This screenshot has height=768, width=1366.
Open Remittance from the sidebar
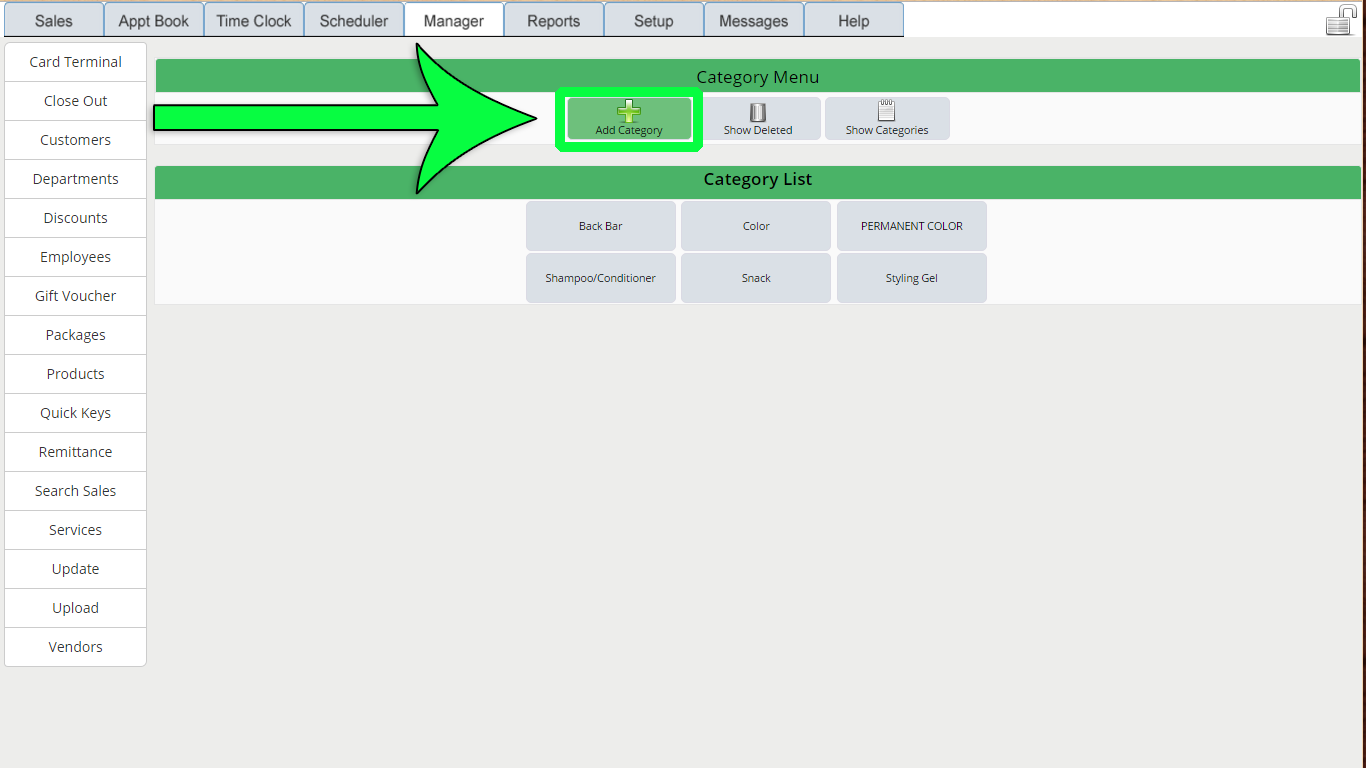point(76,452)
